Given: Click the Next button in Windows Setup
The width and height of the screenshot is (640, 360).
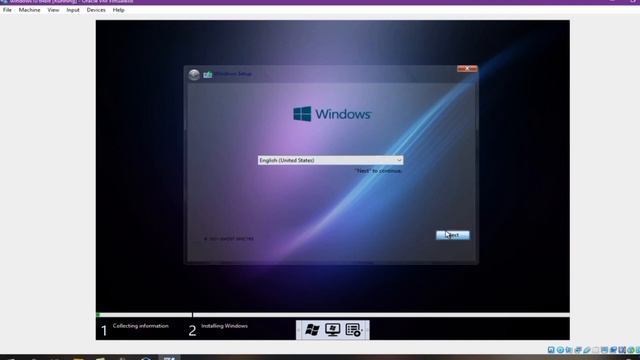Looking at the screenshot, I should [453, 235].
